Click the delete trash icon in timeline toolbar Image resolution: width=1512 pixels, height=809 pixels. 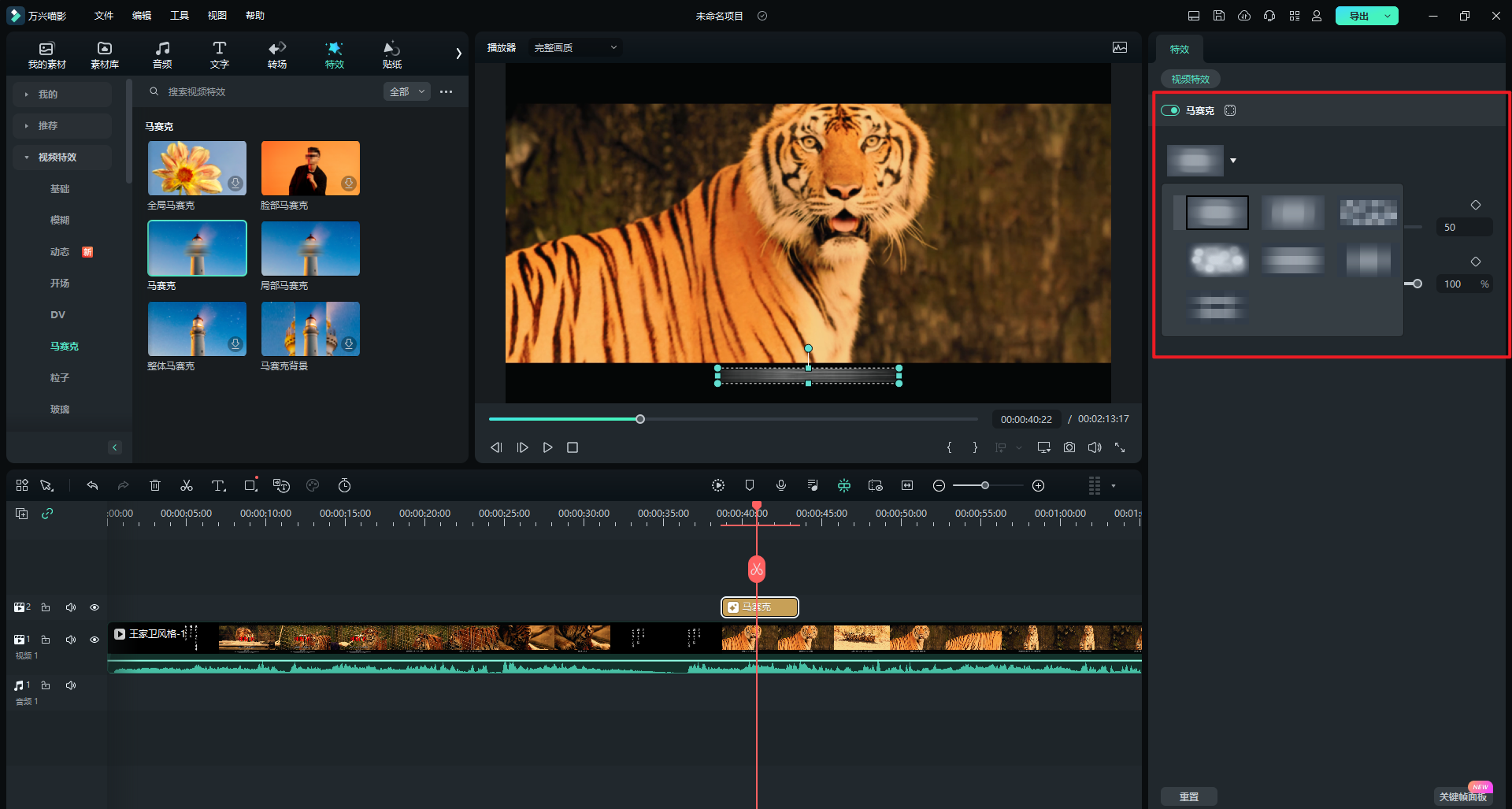click(155, 485)
